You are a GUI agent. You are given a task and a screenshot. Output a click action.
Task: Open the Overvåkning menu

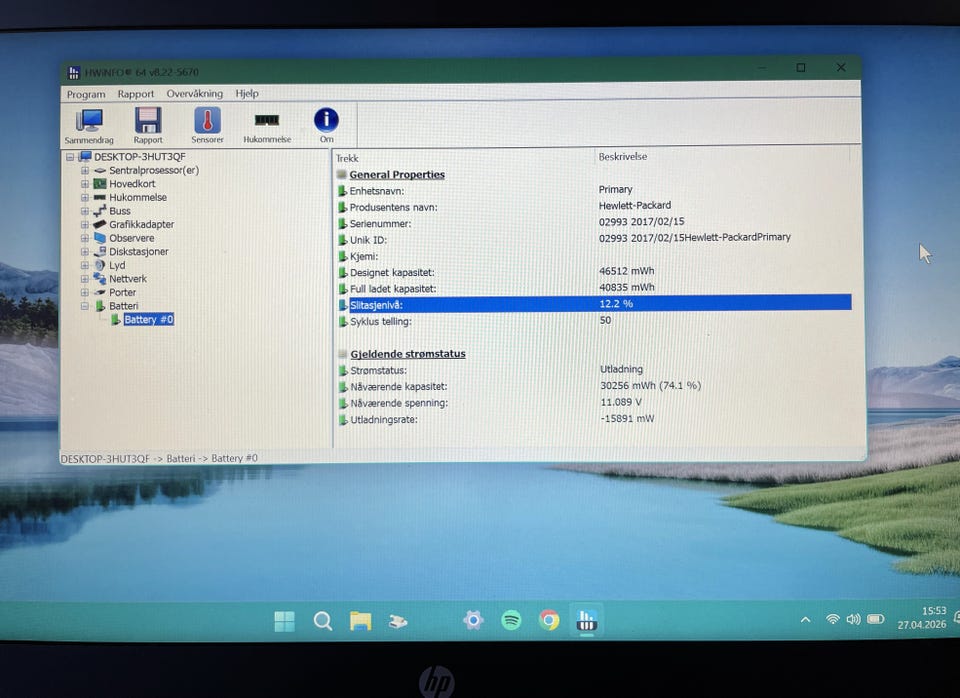pos(195,94)
